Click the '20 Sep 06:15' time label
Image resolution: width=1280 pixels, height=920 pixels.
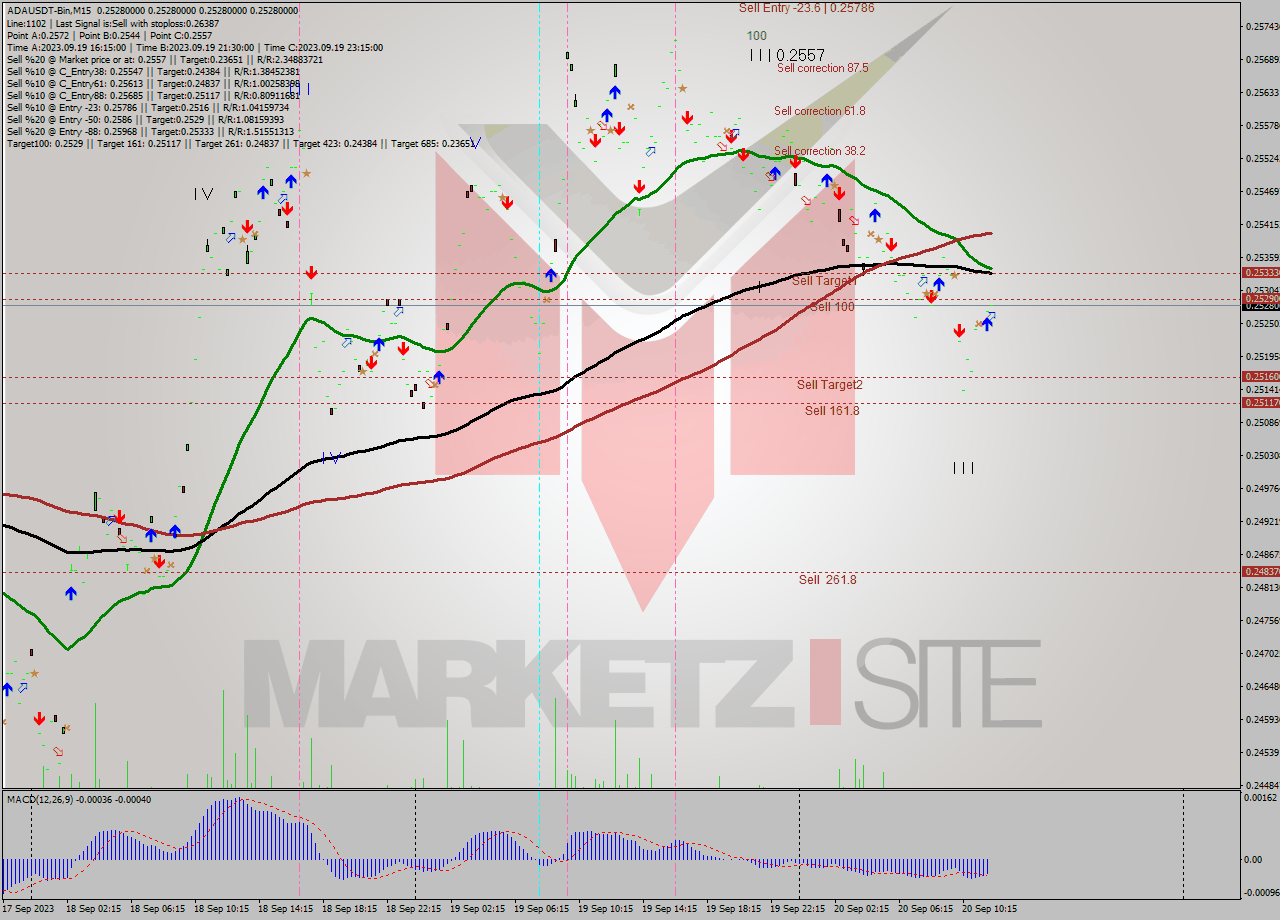coord(926,909)
